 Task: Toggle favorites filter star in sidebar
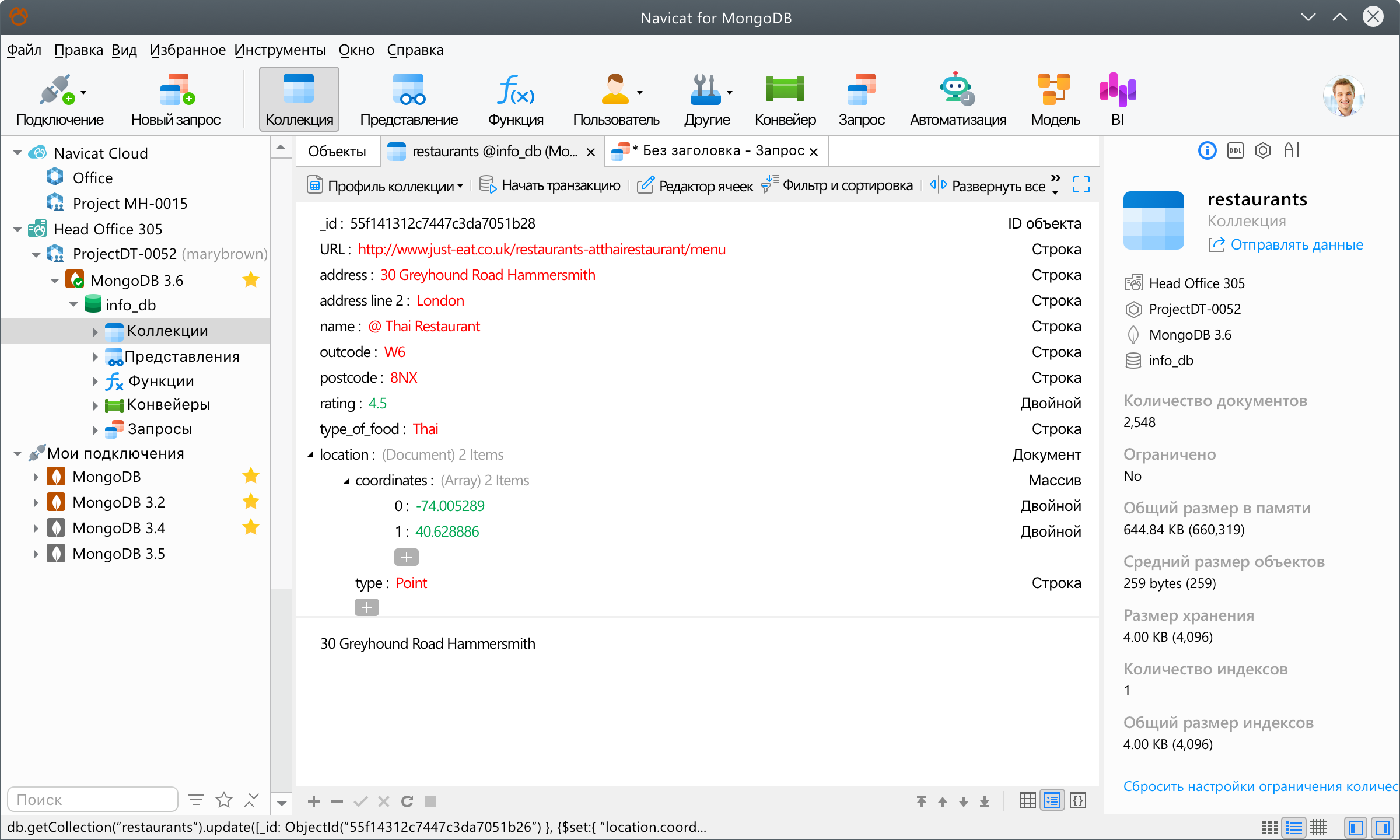click(x=224, y=800)
